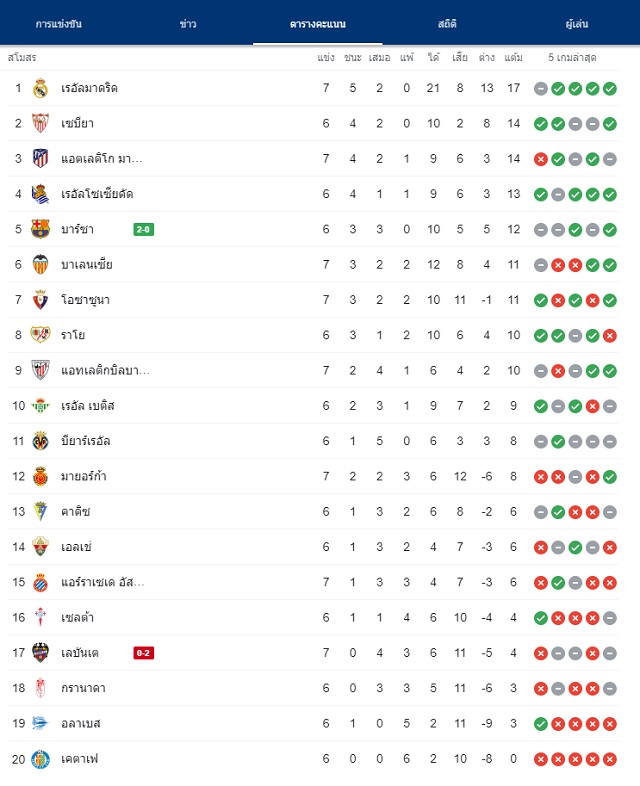Open the ข่าว tab

188,24
